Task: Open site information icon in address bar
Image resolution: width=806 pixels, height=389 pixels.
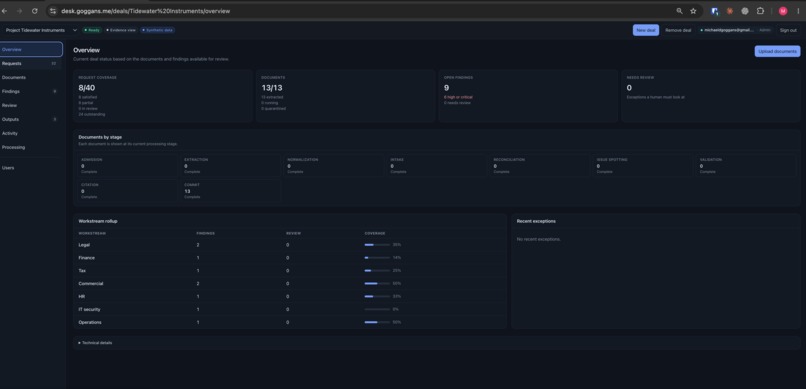Action: coord(52,11)
